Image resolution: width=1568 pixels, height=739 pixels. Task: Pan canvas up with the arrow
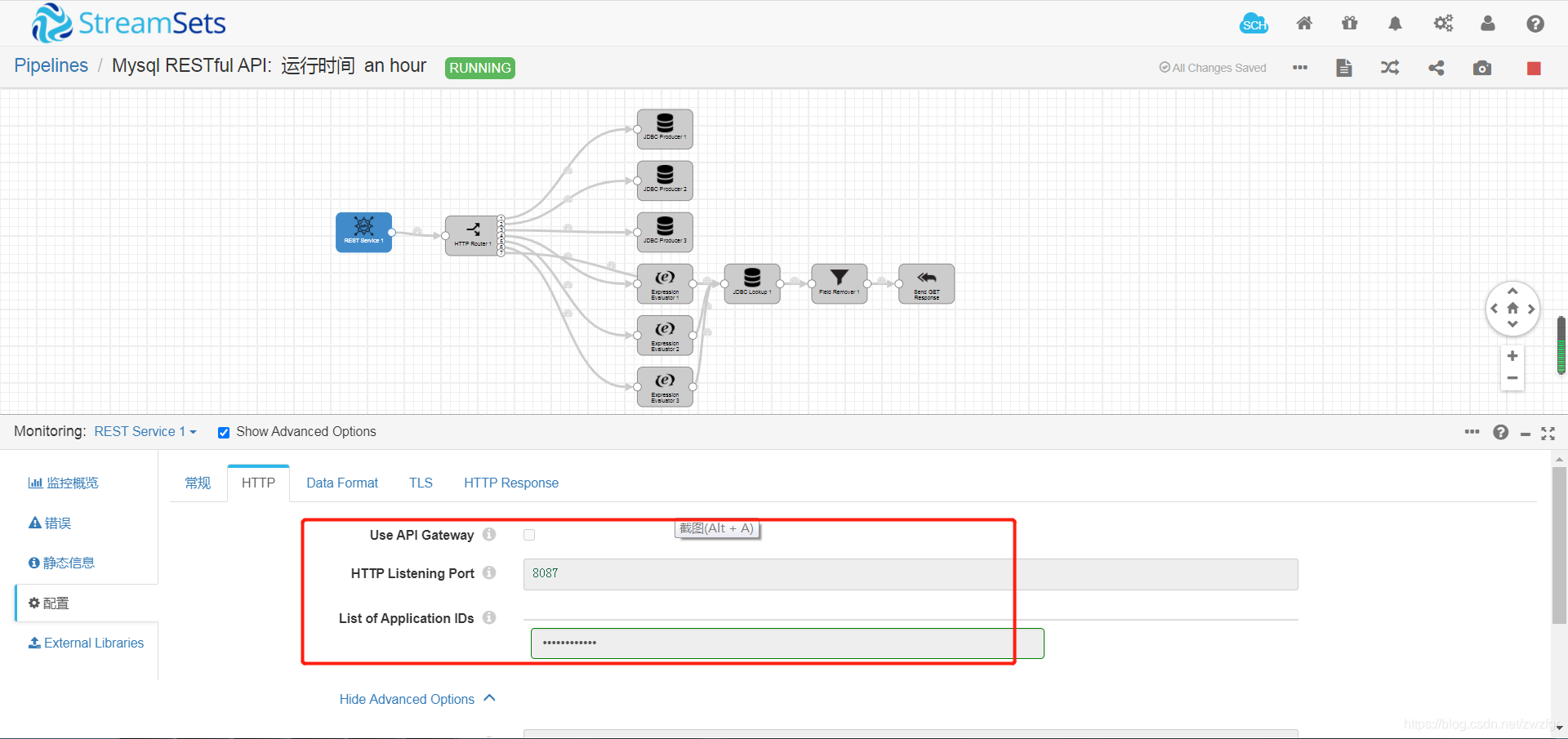tap(1512, 292)
